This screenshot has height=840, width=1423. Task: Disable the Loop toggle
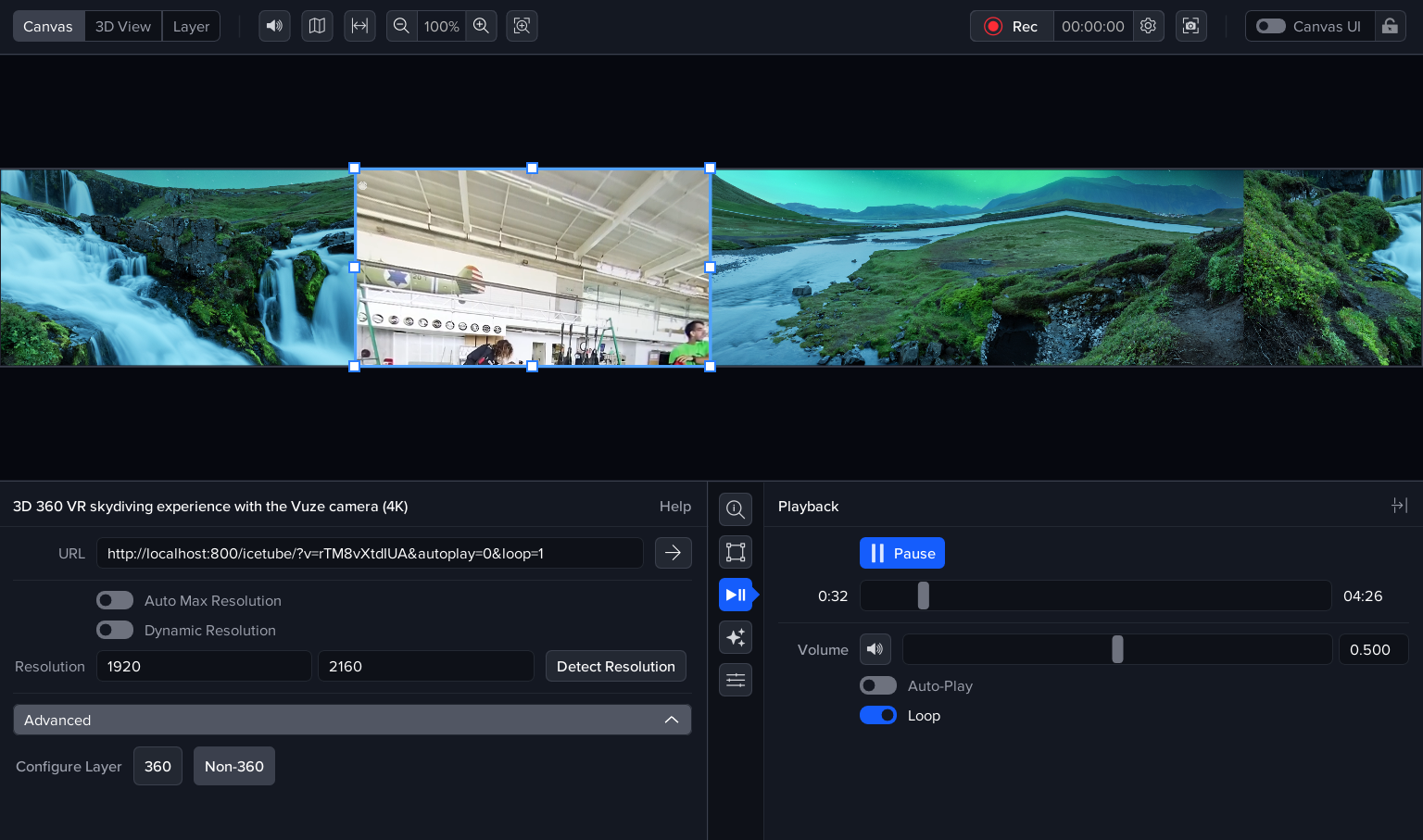878,716
